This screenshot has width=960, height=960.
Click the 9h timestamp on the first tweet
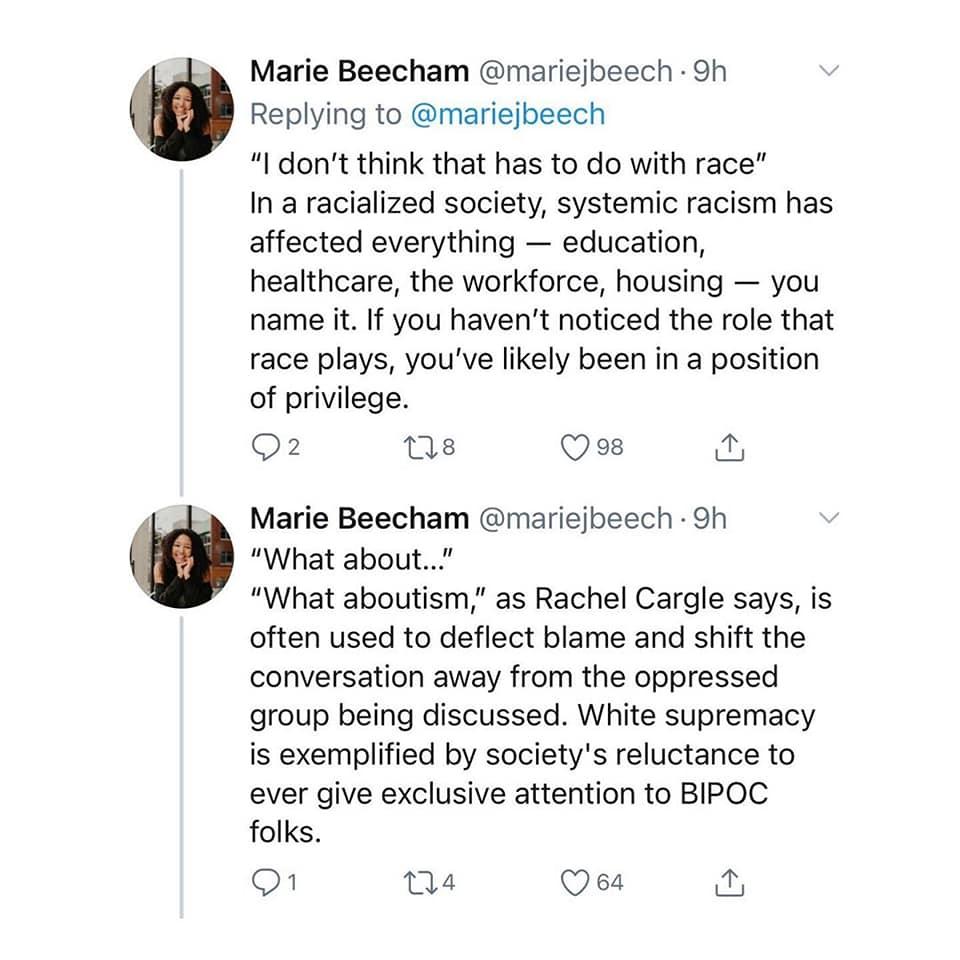[710, 71]
